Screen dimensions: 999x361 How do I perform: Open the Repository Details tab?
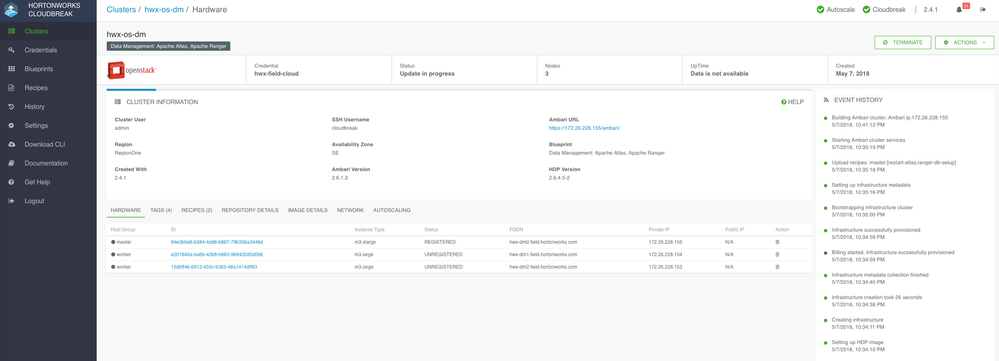tap(250, 210)
